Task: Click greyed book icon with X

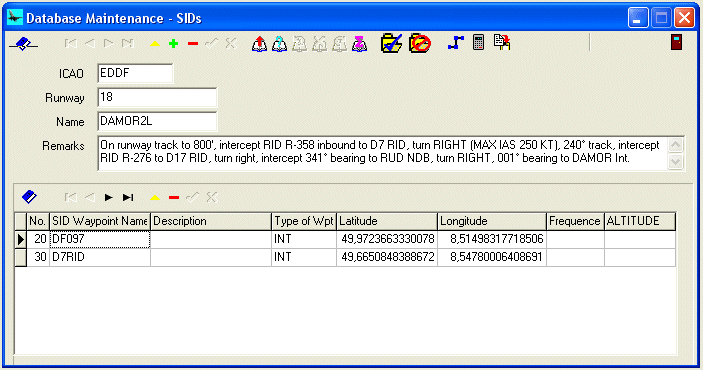Action: point(320,44)
